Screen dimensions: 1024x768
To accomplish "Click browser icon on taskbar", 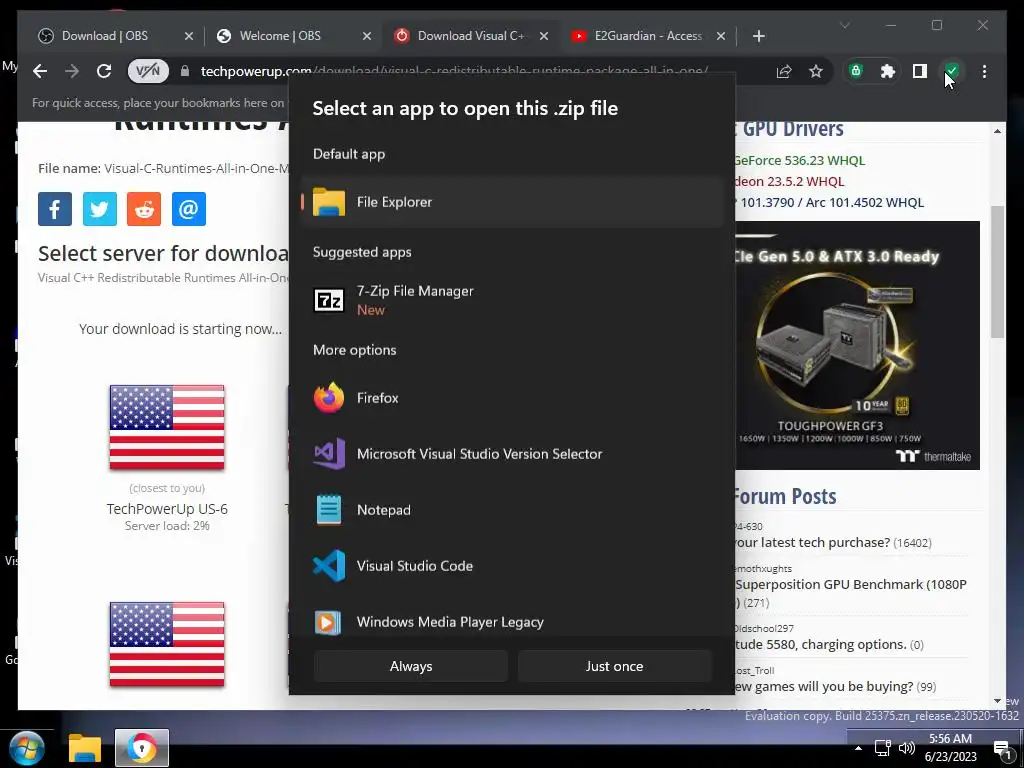I will tap(142, 748).
